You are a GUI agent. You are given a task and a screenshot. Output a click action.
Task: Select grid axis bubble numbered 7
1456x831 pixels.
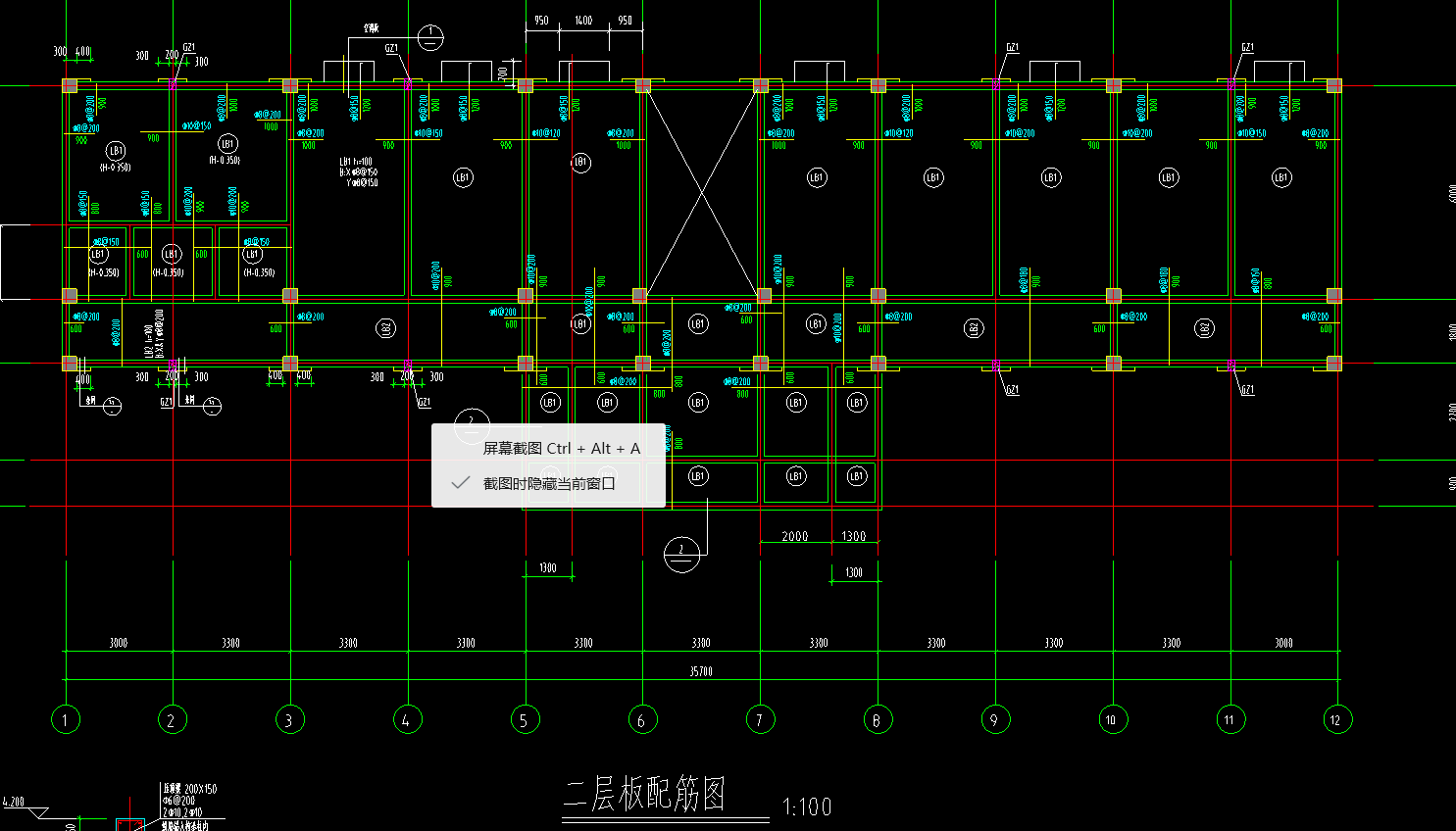(760, 720)
